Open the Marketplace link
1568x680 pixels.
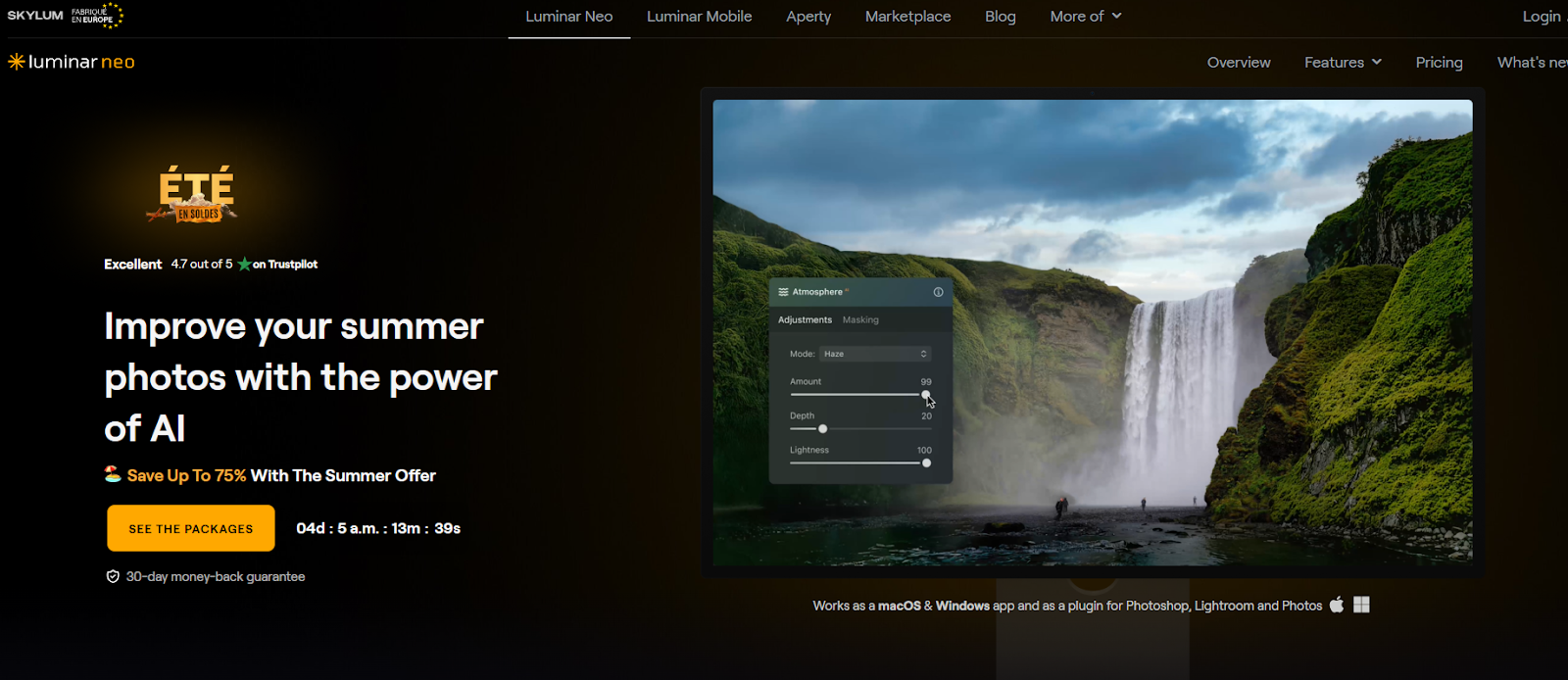[x=908, y=17]
